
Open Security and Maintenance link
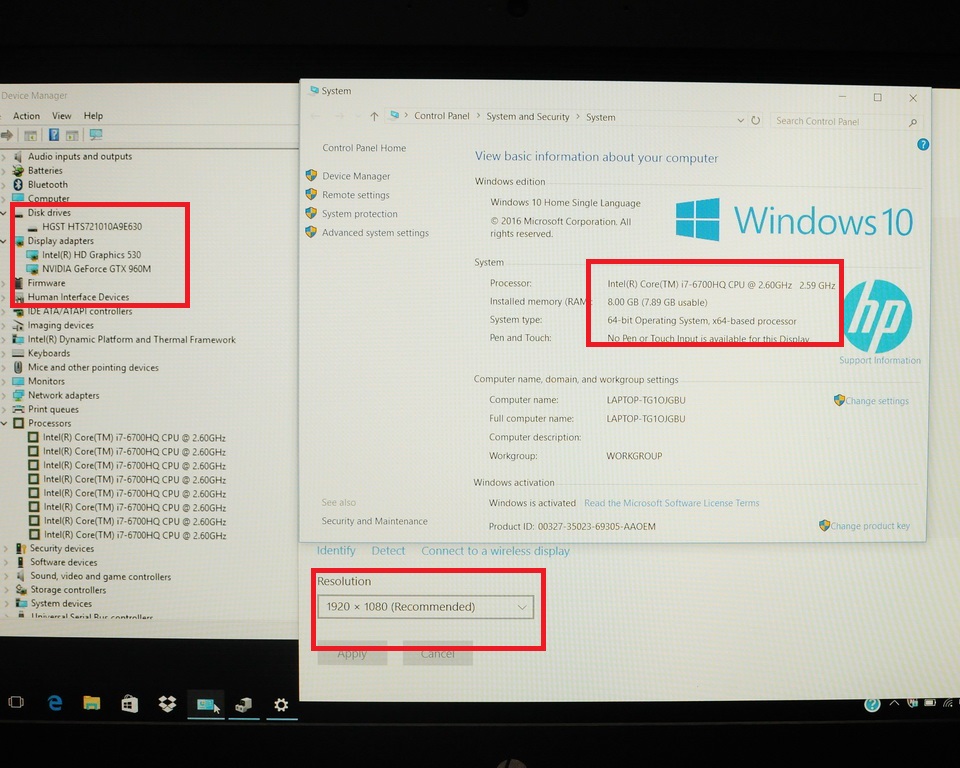pyautogui.click(x=375, y=521)
